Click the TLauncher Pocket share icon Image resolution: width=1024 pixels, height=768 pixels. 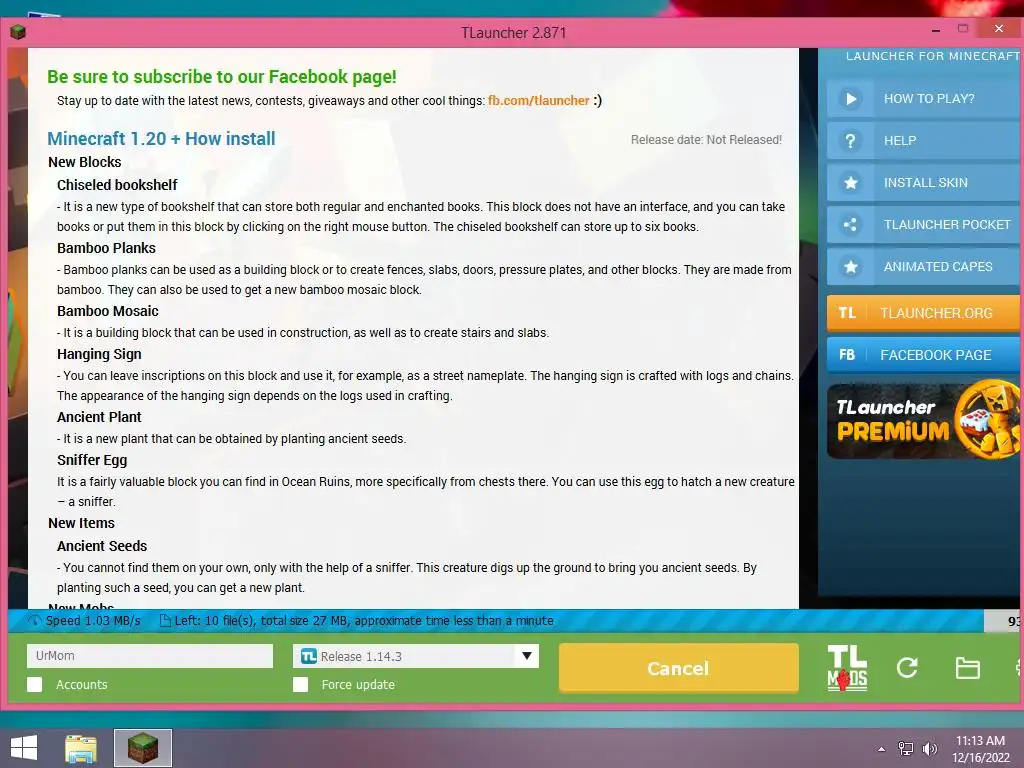tap(850, 225)
